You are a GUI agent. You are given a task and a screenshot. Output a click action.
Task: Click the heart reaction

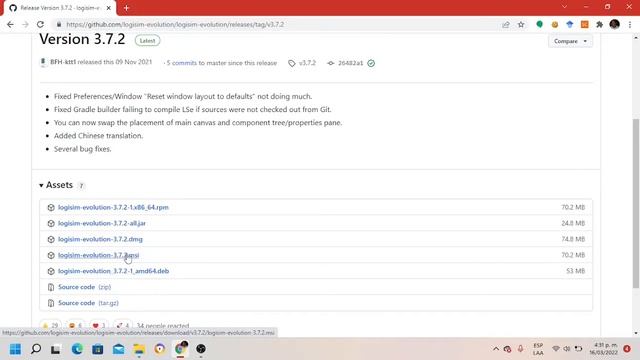tap(99, 325)
